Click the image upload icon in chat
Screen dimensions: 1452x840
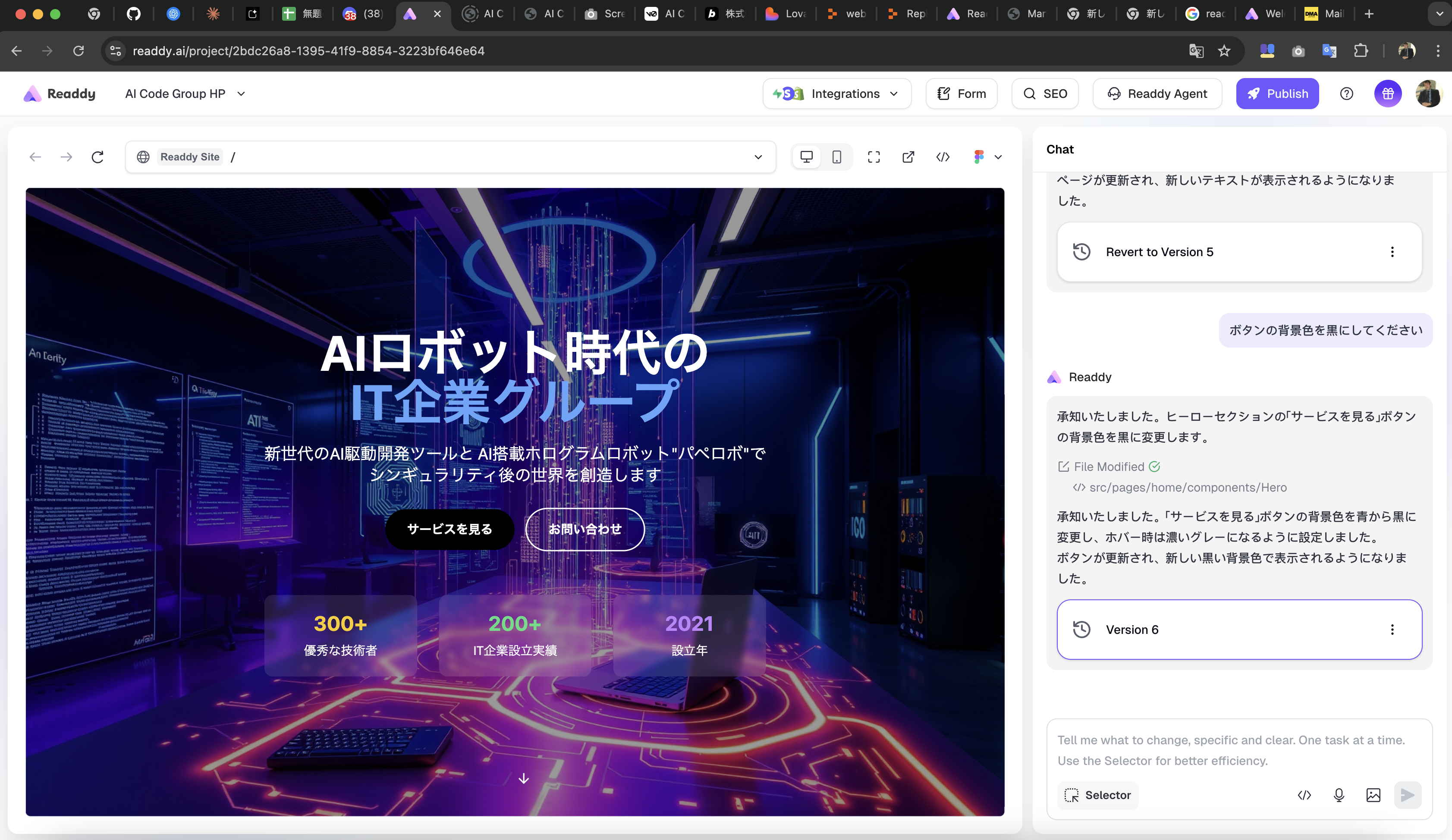click(1373, 795)
